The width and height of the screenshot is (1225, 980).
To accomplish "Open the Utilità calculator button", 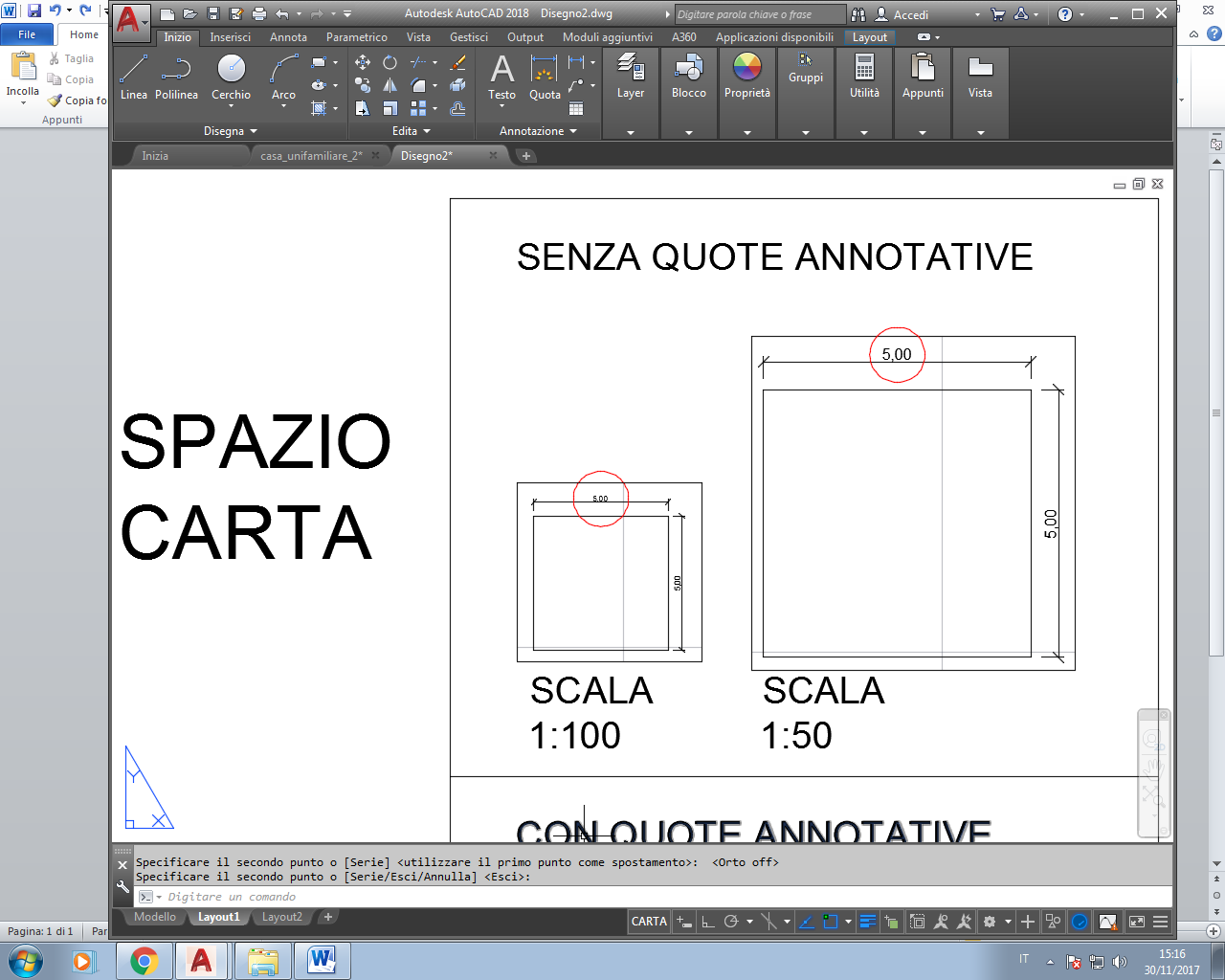I will pos(864,77).
